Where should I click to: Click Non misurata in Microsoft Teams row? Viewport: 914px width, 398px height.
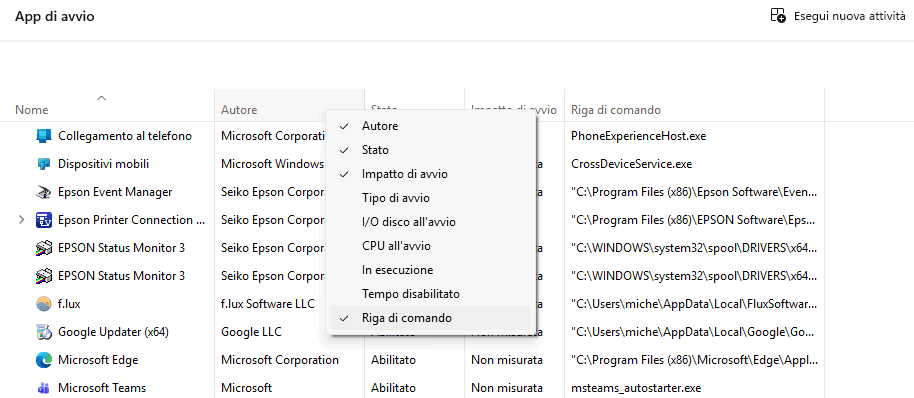coord(507,388)
